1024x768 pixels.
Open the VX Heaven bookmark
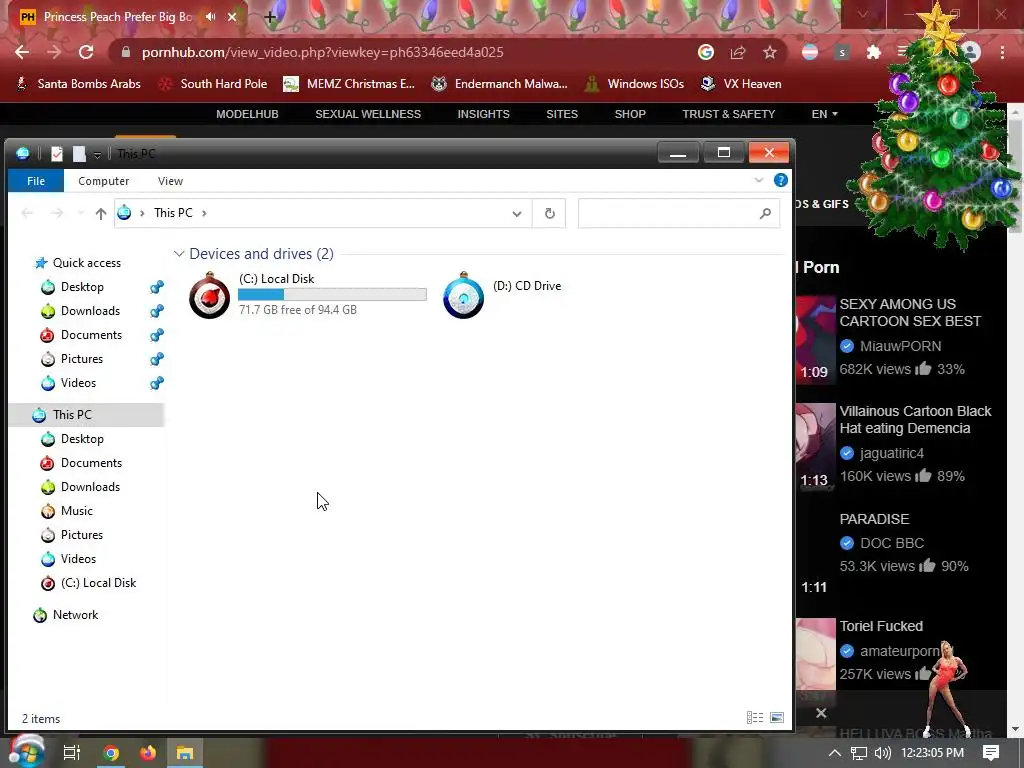coord(741,84)
